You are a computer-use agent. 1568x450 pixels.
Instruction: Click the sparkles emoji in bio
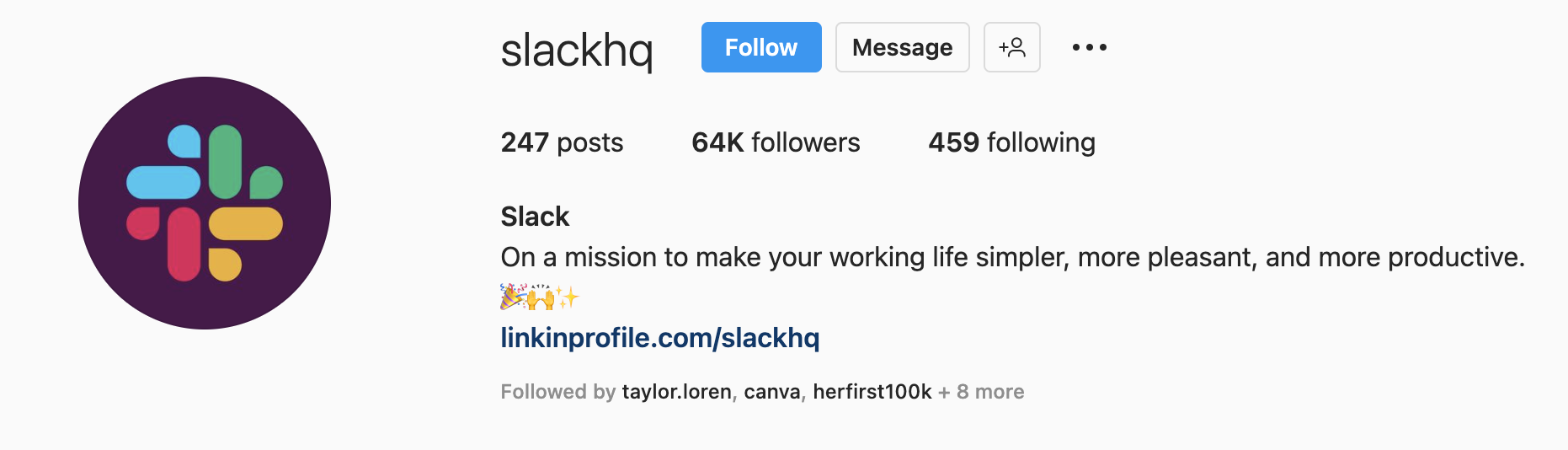click(568, 297)
